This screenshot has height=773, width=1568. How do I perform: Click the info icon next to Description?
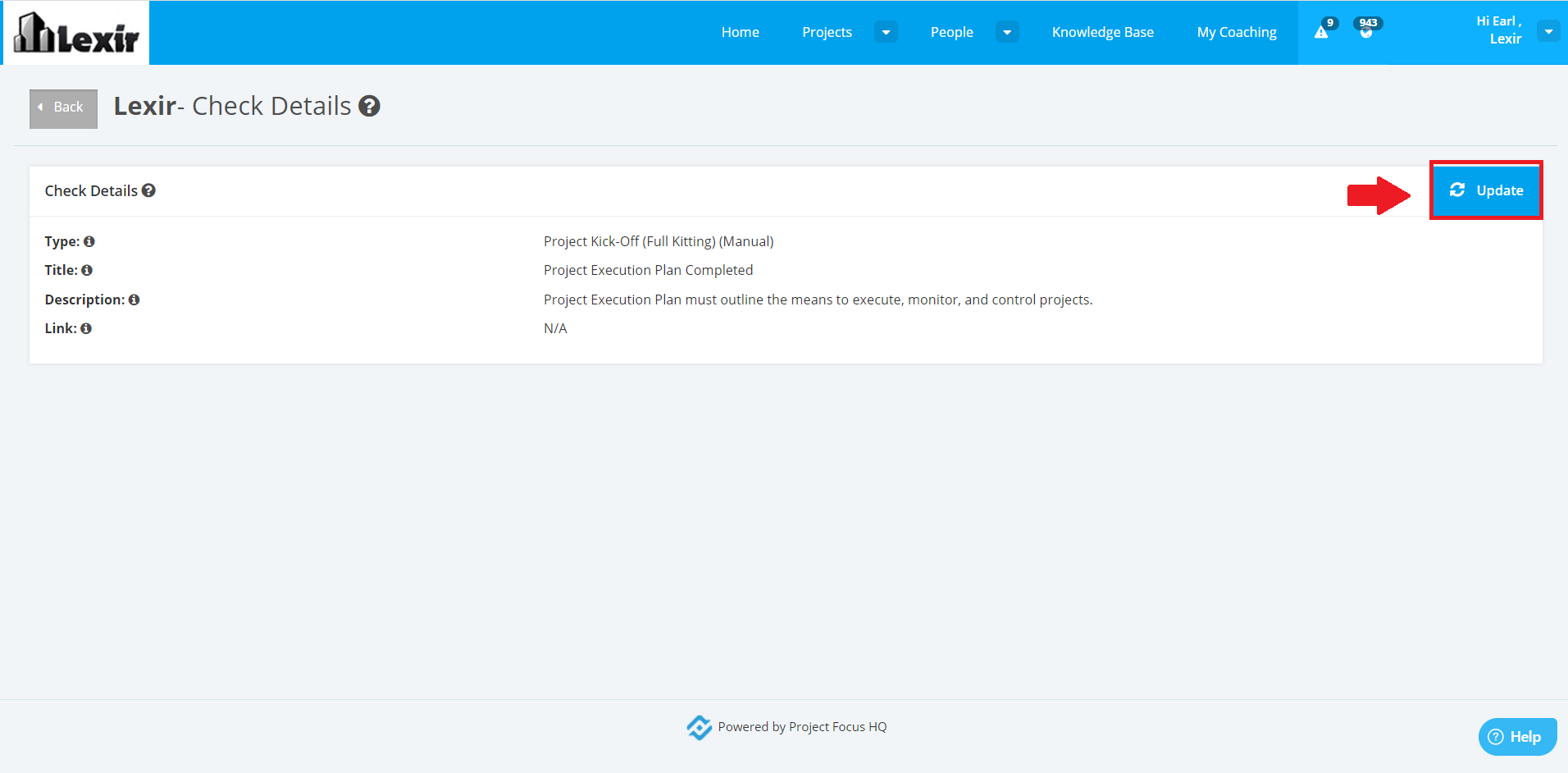pos(134,300)
